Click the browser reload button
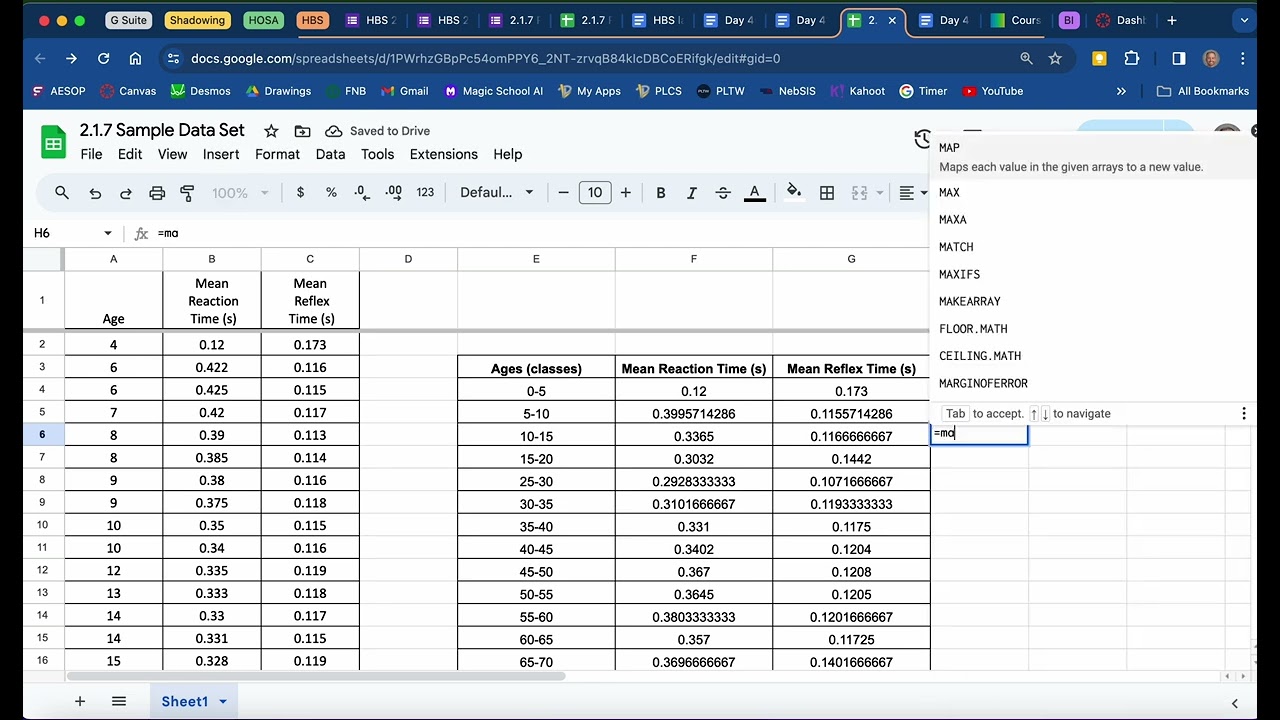 pyautogui.click(x=103, y=59)
